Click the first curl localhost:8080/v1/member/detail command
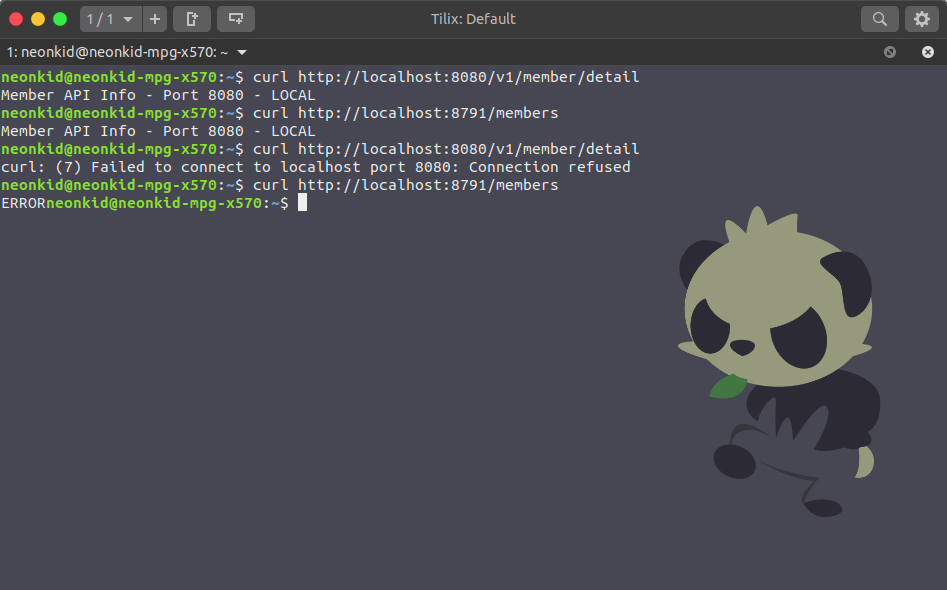This screenshot has height=590, width=947. click(446, 77)
